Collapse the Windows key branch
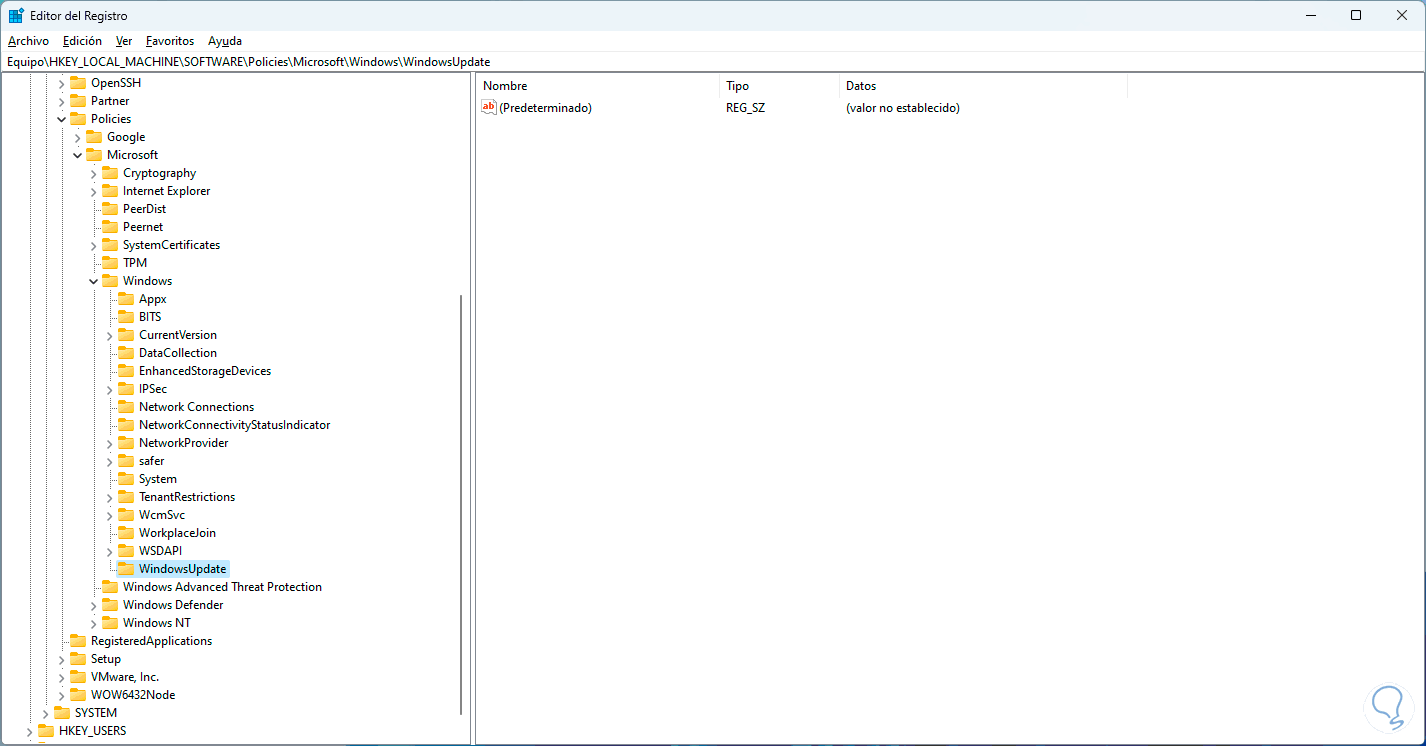Image resolution: width=1426 pixels, height=746 pixels. click(x=94, y=281)
